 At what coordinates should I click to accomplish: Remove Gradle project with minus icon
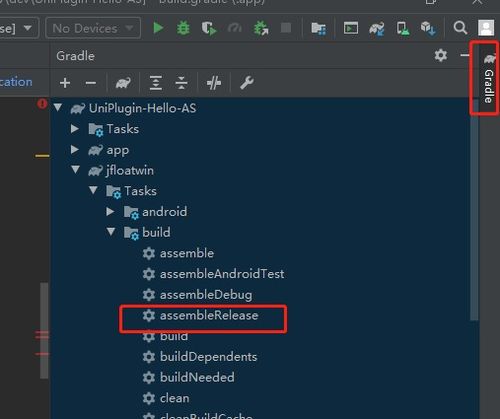(x=91, y=83)
